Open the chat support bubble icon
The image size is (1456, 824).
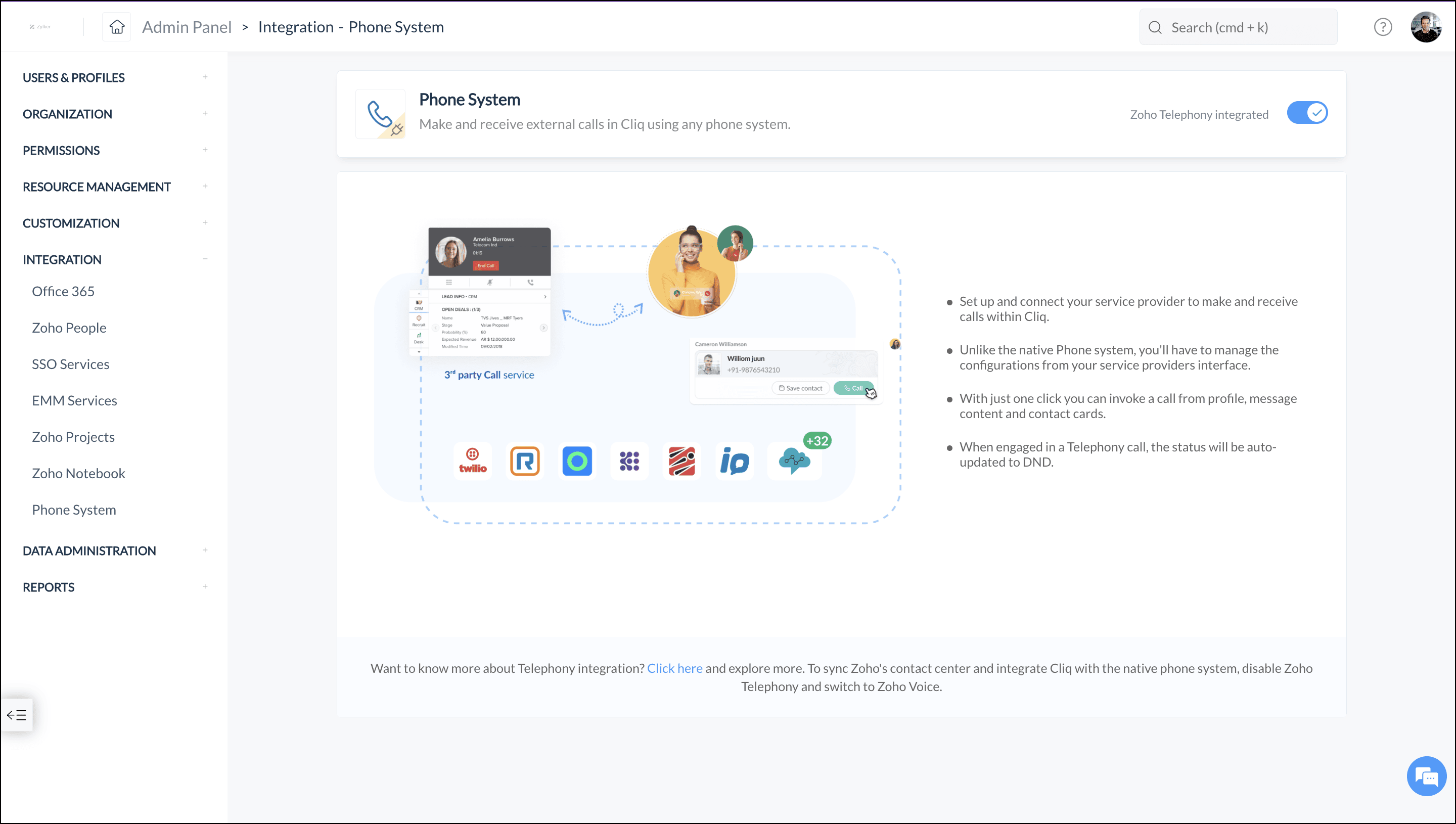[x=1426, y=776]
